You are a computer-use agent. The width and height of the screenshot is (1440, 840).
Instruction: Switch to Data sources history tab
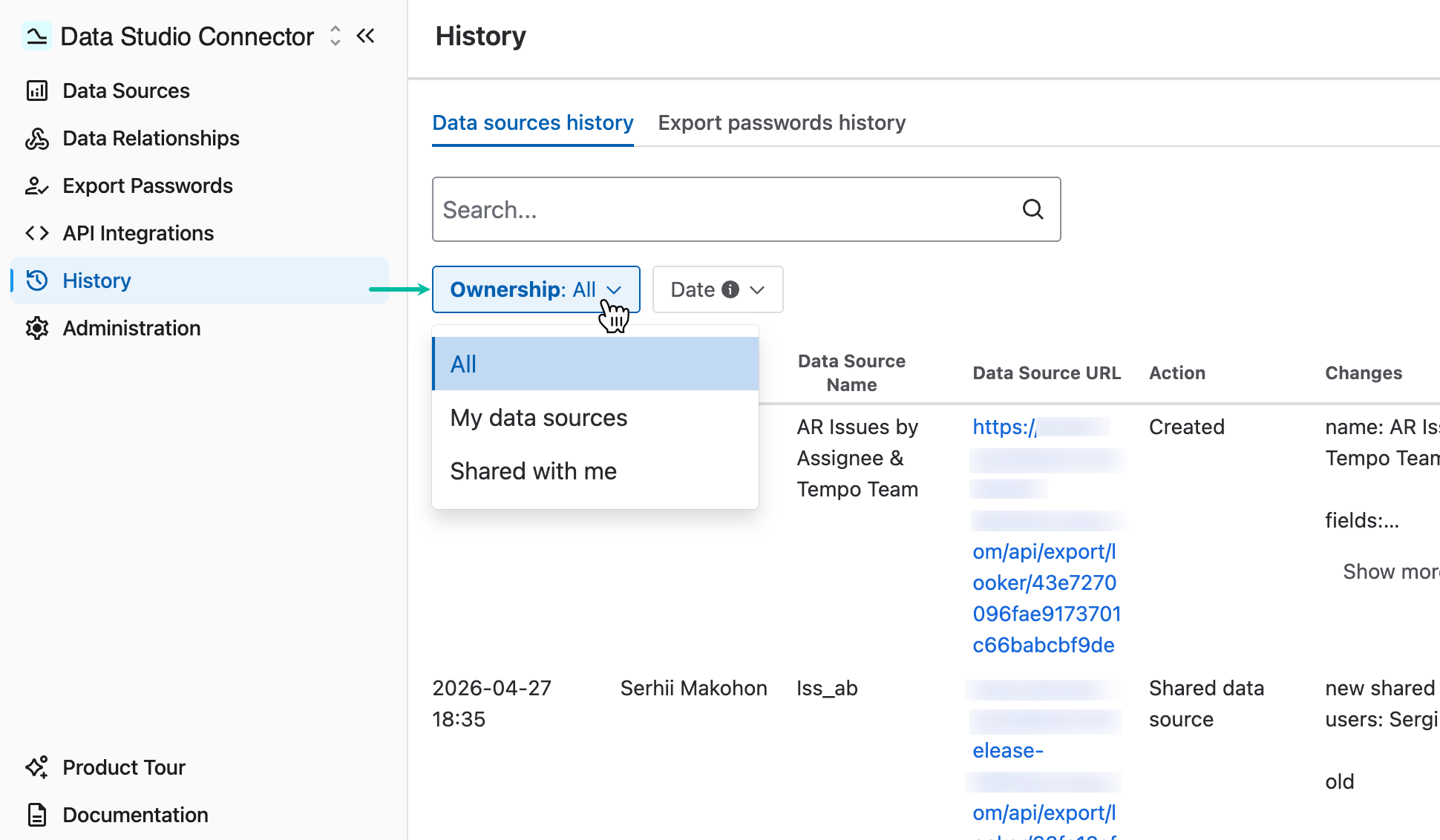click(533, 122)
